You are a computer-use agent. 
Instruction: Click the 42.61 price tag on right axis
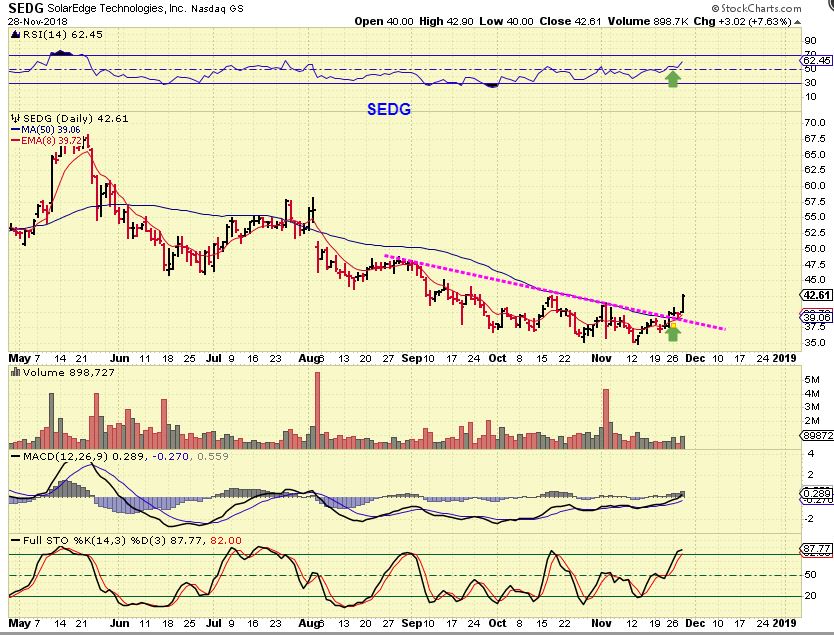tap(816, 295)
